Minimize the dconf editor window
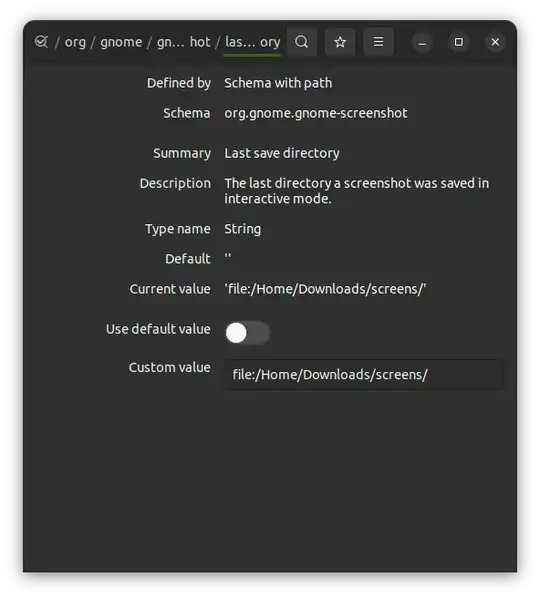 [422, 42]
